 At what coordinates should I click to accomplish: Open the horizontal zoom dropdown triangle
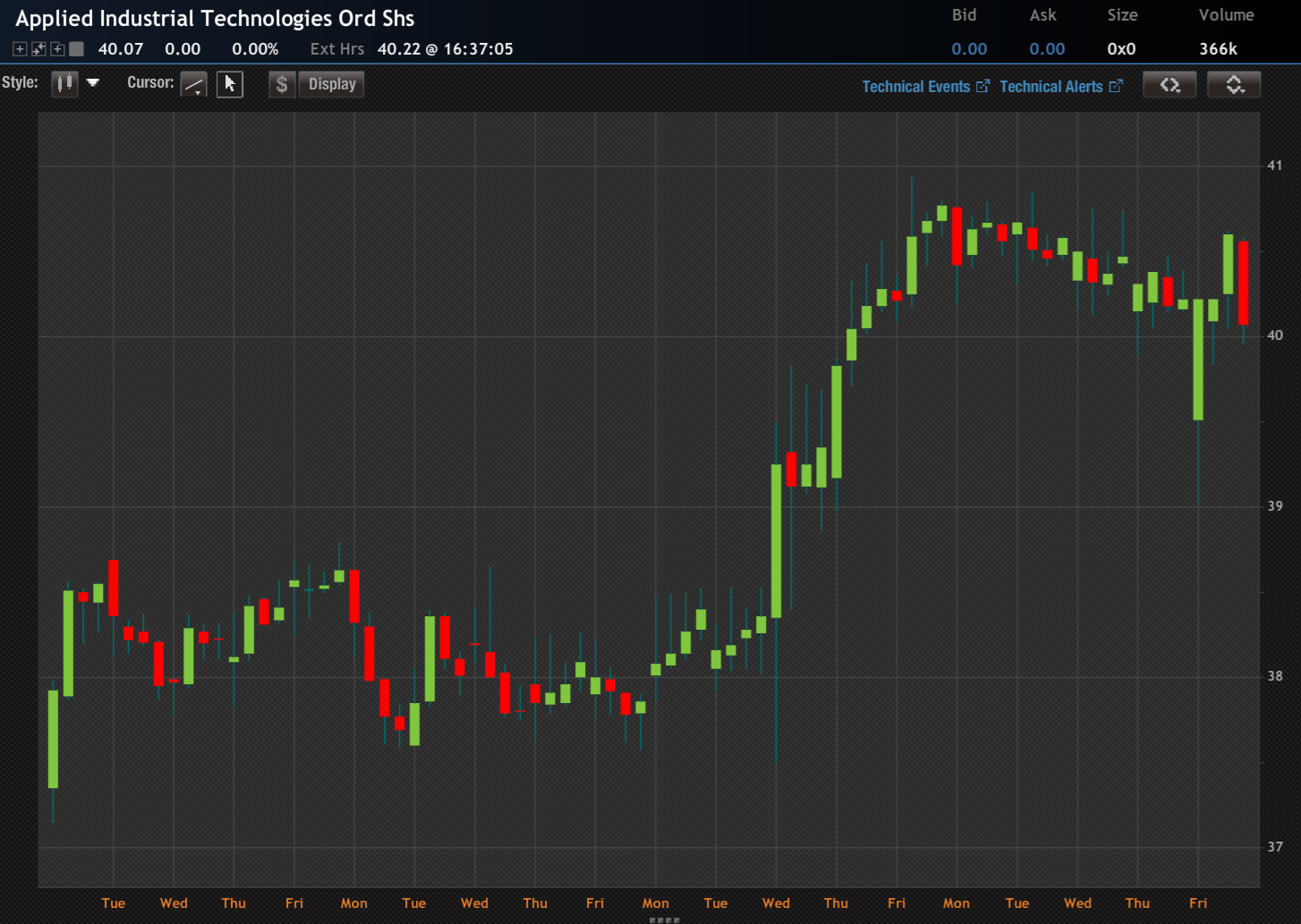pyautogui.click(x=1177, y=91)
